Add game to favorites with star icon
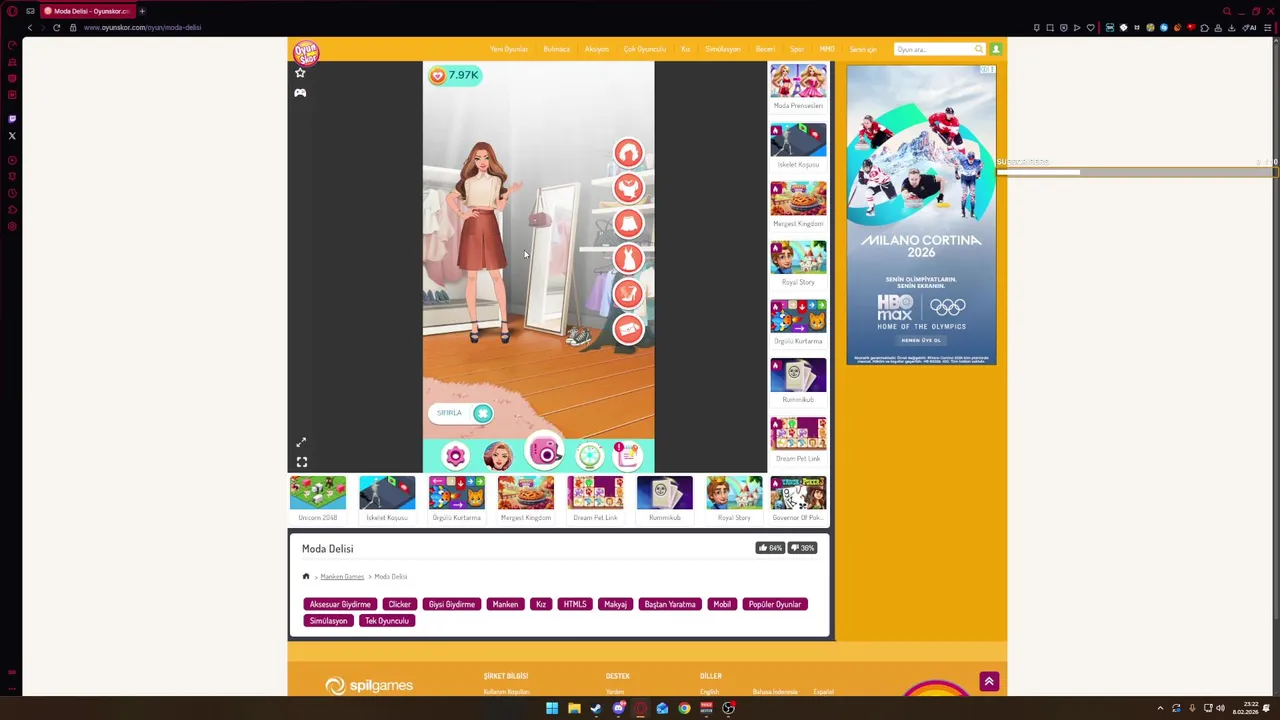 [x=300, y=72]
